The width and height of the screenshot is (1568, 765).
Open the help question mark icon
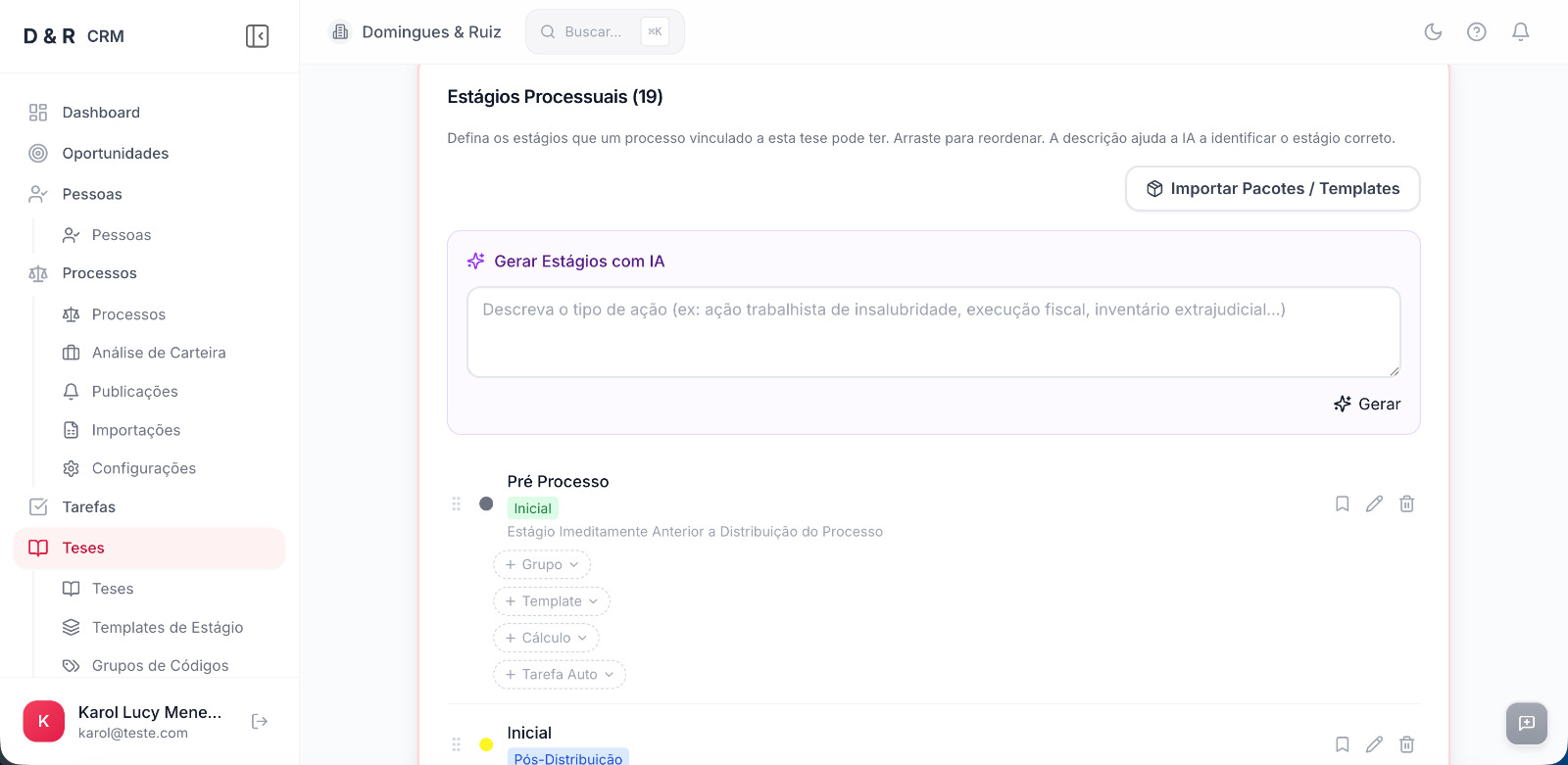(x=1477, y=31)
